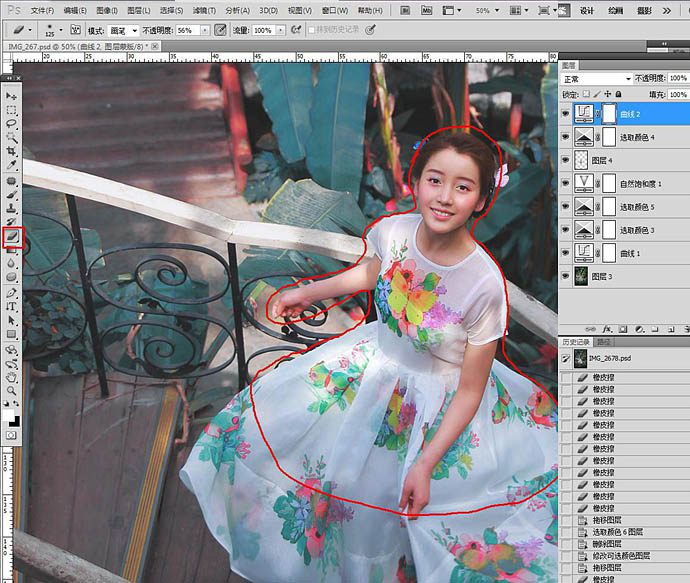Viewport: 690px width, 583px height.
Task: Open the brush panel toggle icon
Action: coord(76,29)
